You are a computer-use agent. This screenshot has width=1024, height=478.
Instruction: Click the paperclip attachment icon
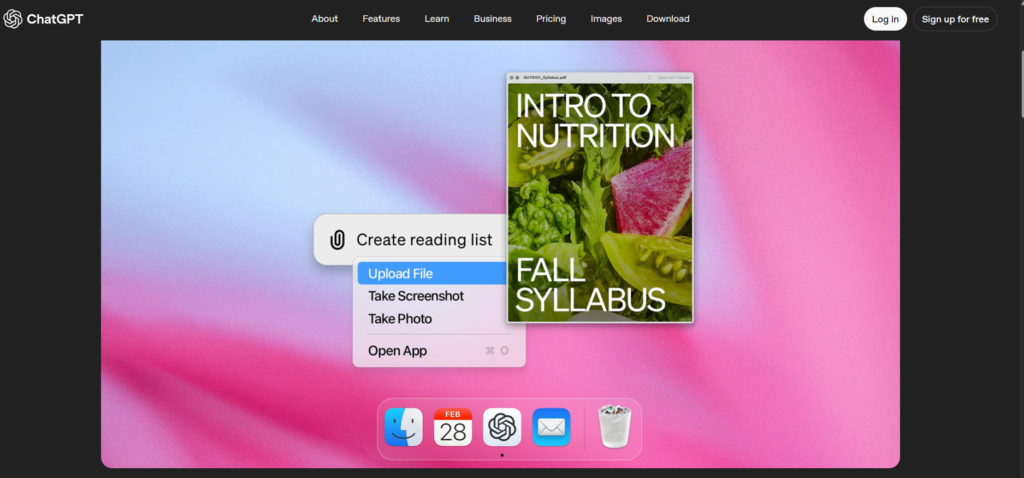click(337, 240)
